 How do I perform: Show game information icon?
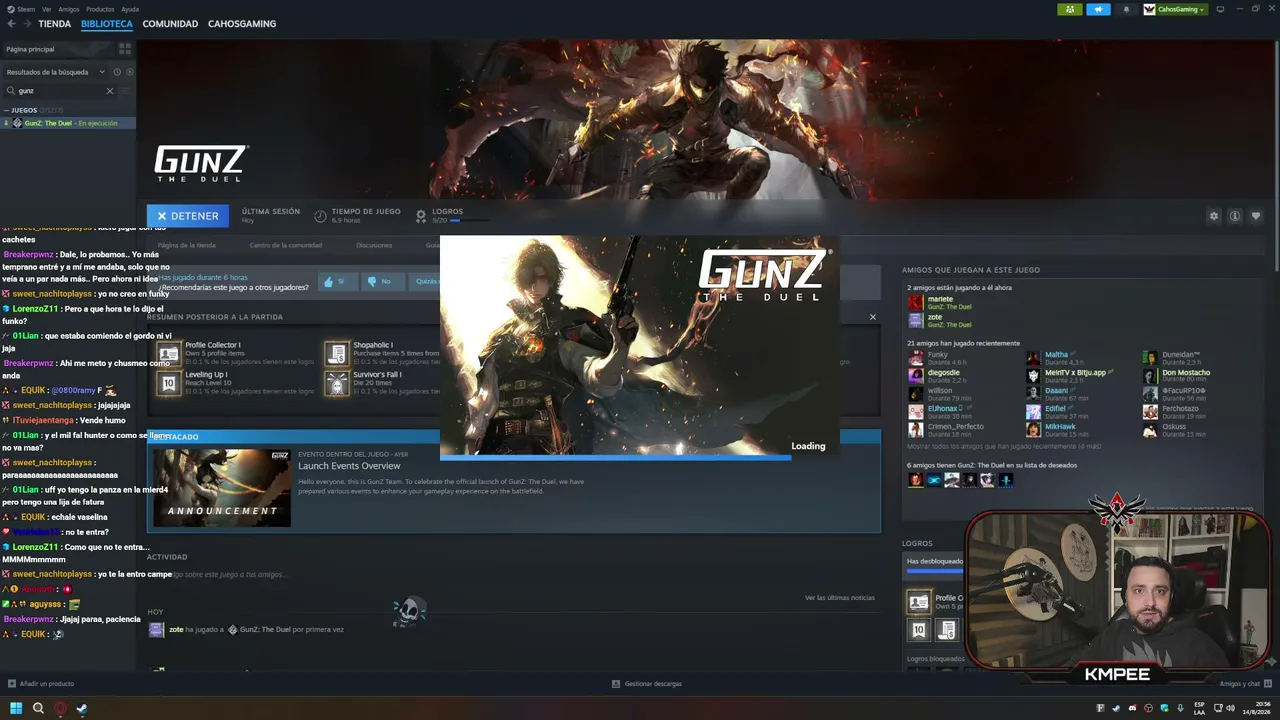(1235, 216)
